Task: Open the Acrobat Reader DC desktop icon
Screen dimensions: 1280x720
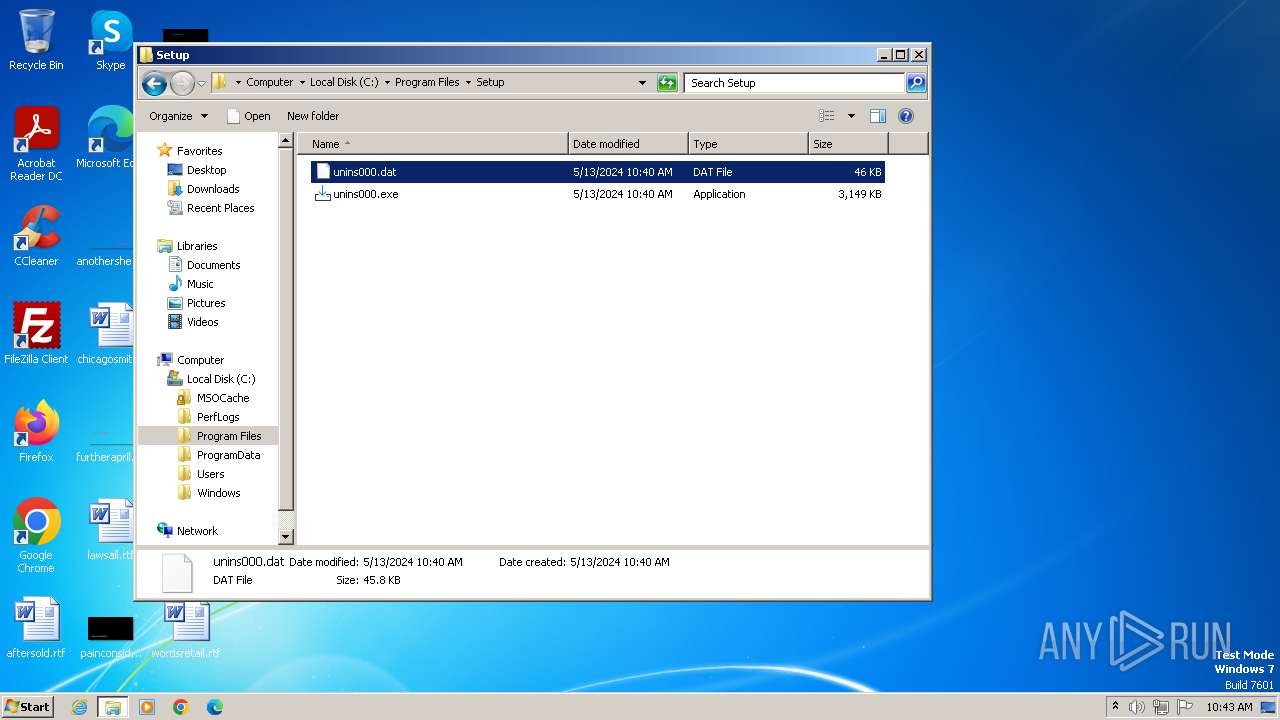Action: pyautogui.click(x=36, y=144)
